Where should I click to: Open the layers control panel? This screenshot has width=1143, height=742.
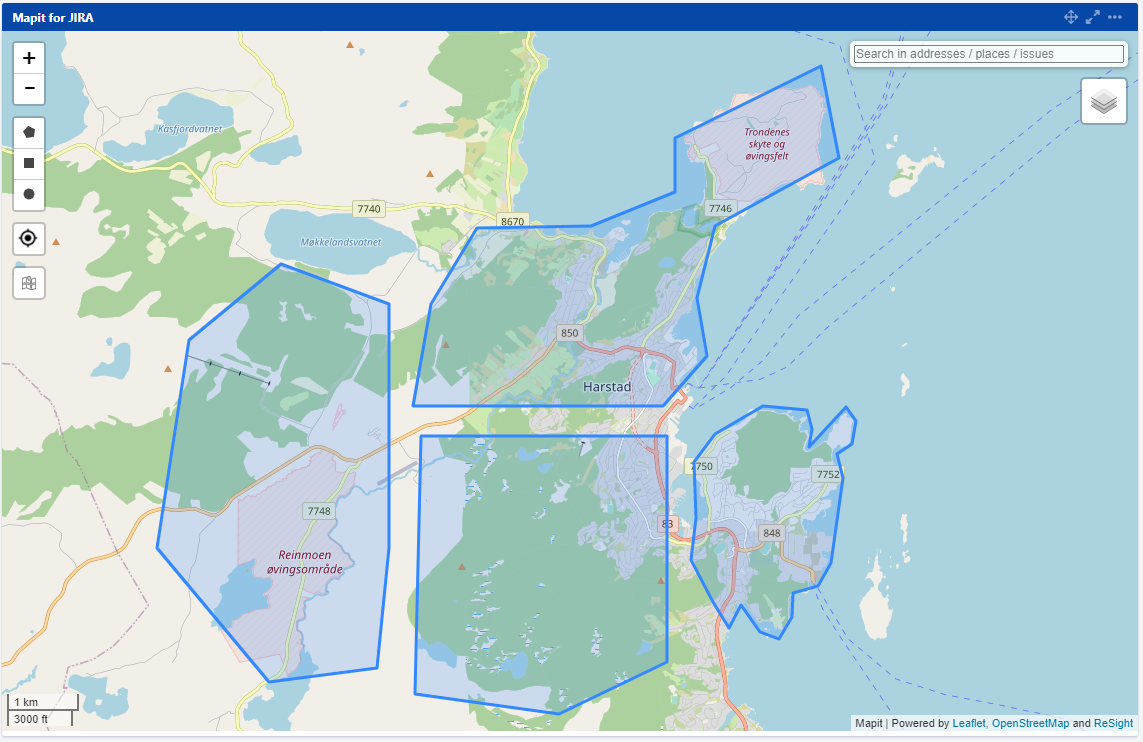[1103, 101]
